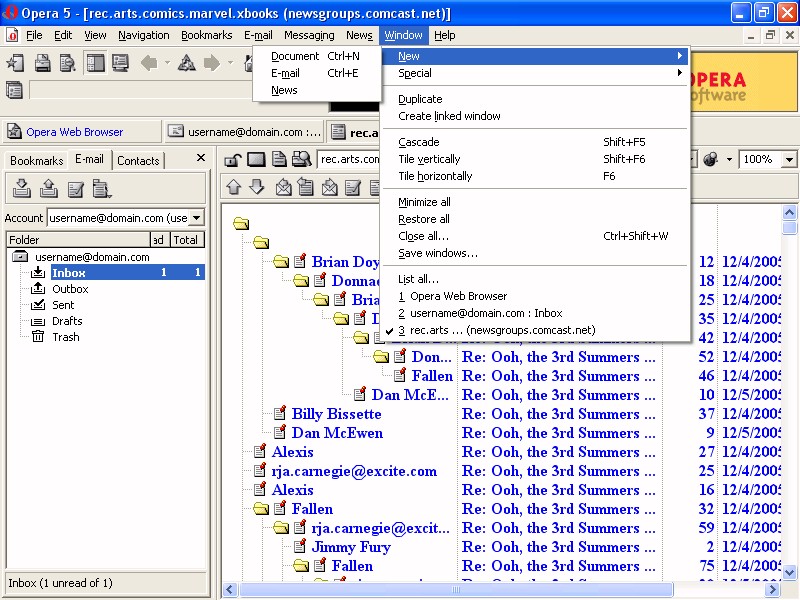Choose Tile vertically
Viewport: 800px width, 600px height.
point(535,159)
